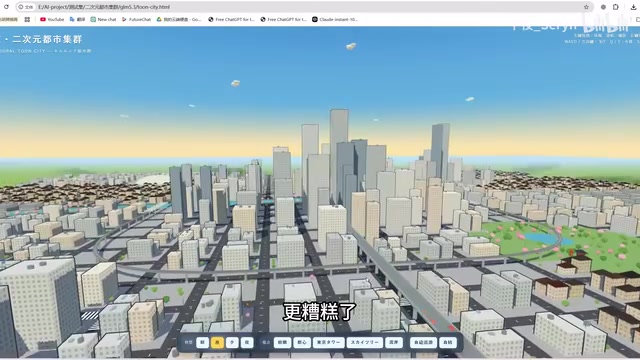640x360 pixels.
Task: Click the rightmost button in the bottom control bar
Action: click(448, 342)
